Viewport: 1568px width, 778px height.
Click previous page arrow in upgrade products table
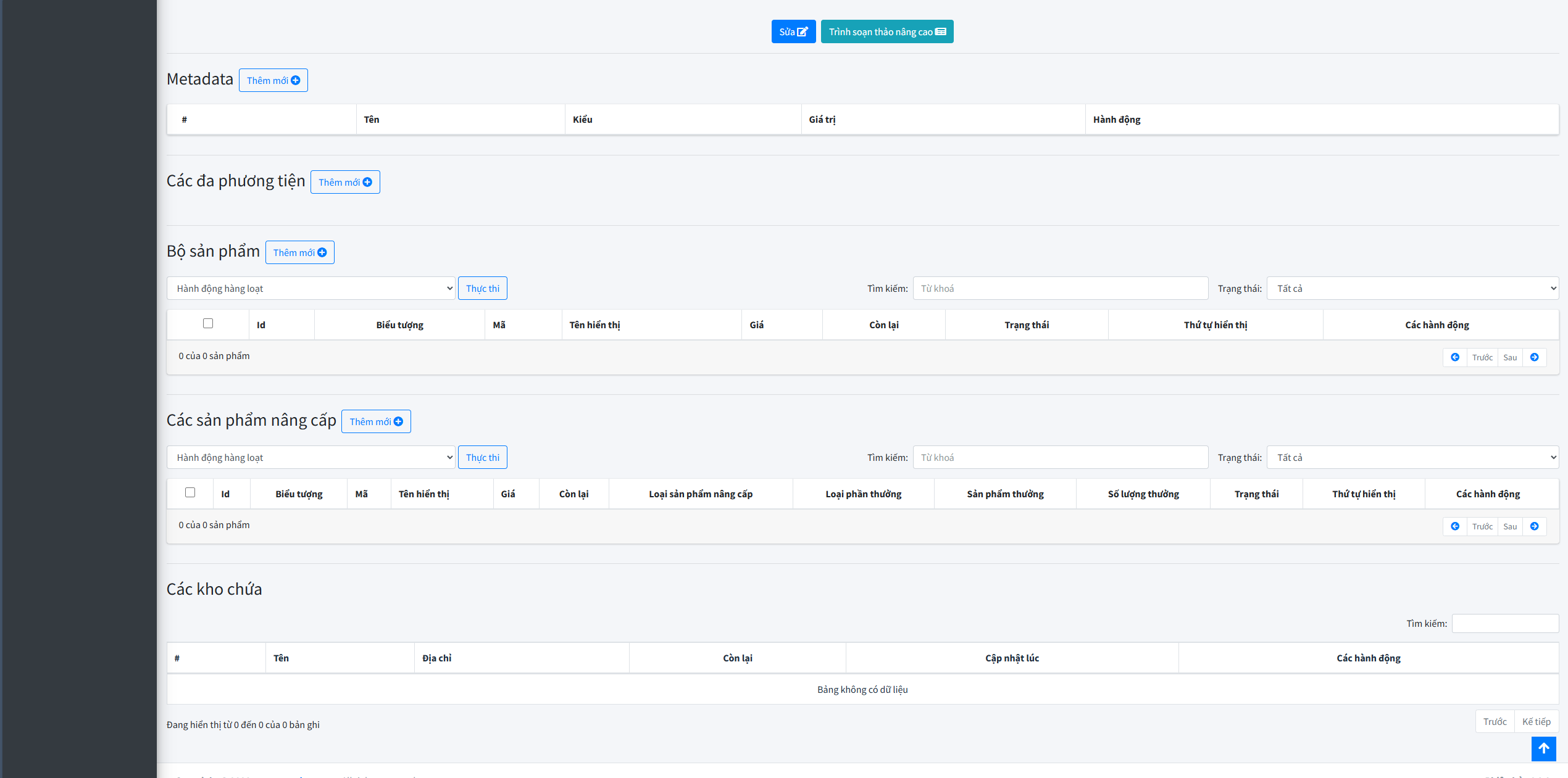click(1455, 526)
